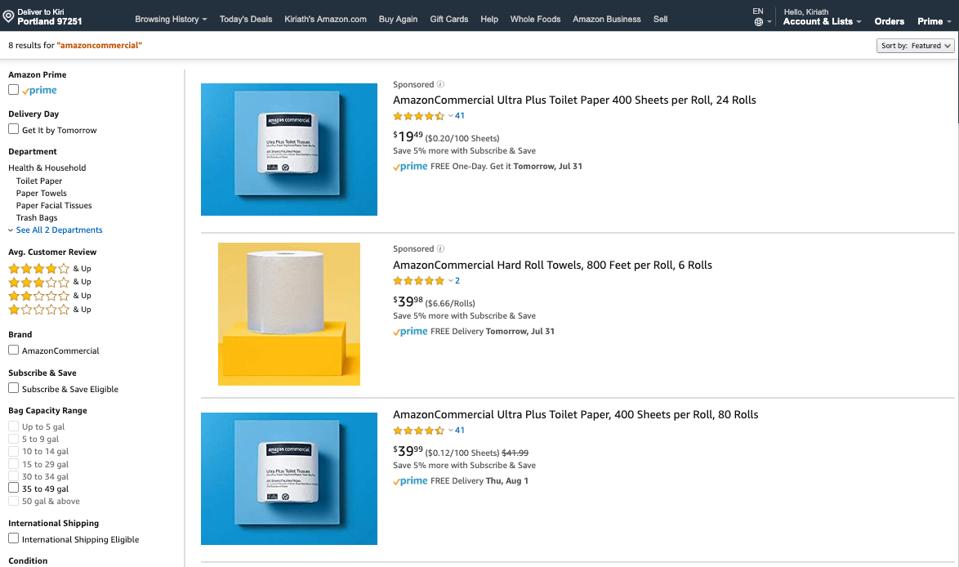Open the Paper Towels department link
The image size is (959, 567).
click(41, 193)
